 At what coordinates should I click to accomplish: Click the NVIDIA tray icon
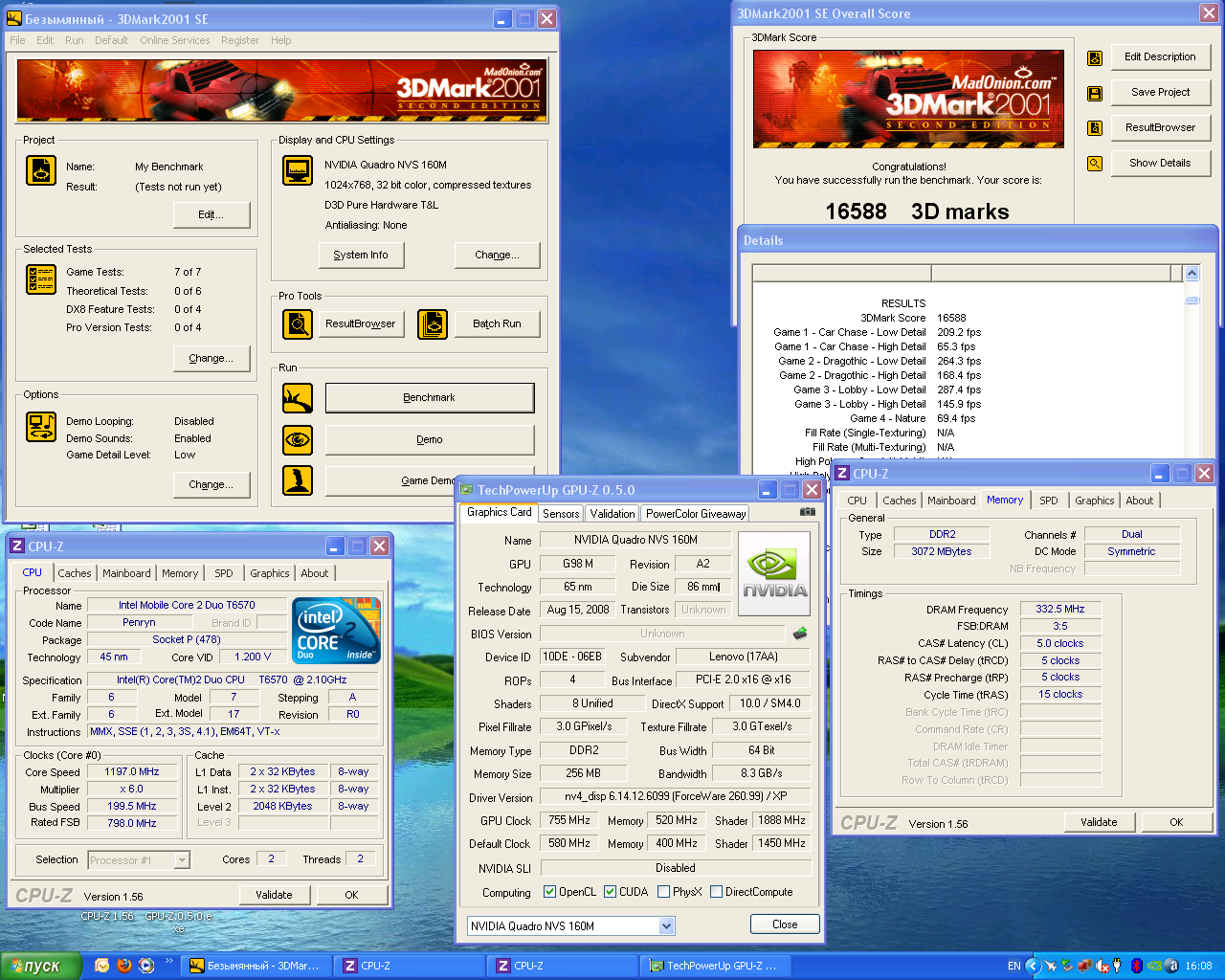[1154, 966]
